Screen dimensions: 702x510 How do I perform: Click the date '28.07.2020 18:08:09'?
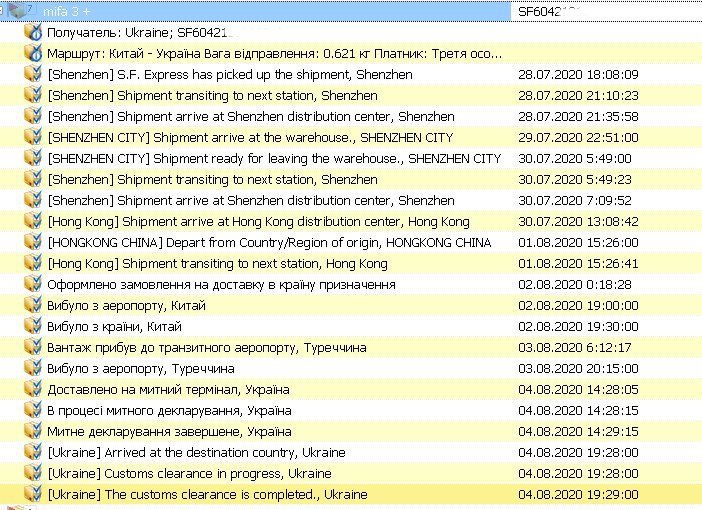[x=578, y=74]
